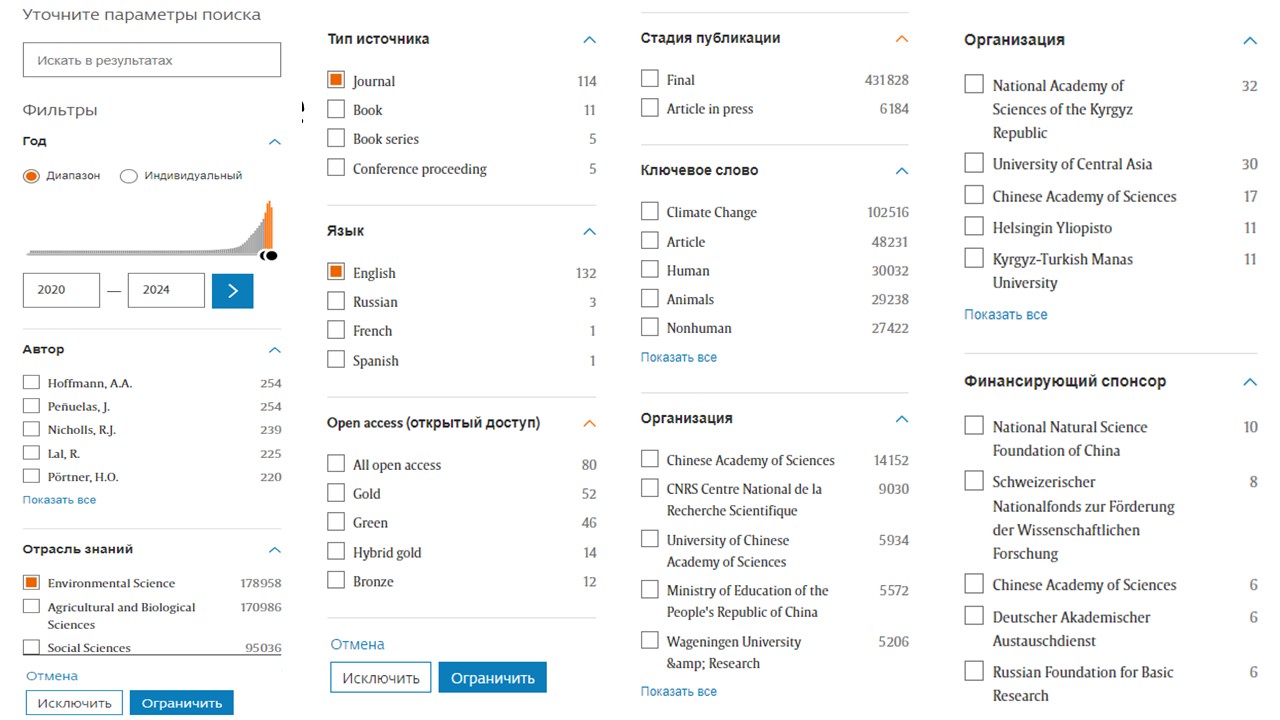Collapse the Тип источника section chevron

coord(589,40)
